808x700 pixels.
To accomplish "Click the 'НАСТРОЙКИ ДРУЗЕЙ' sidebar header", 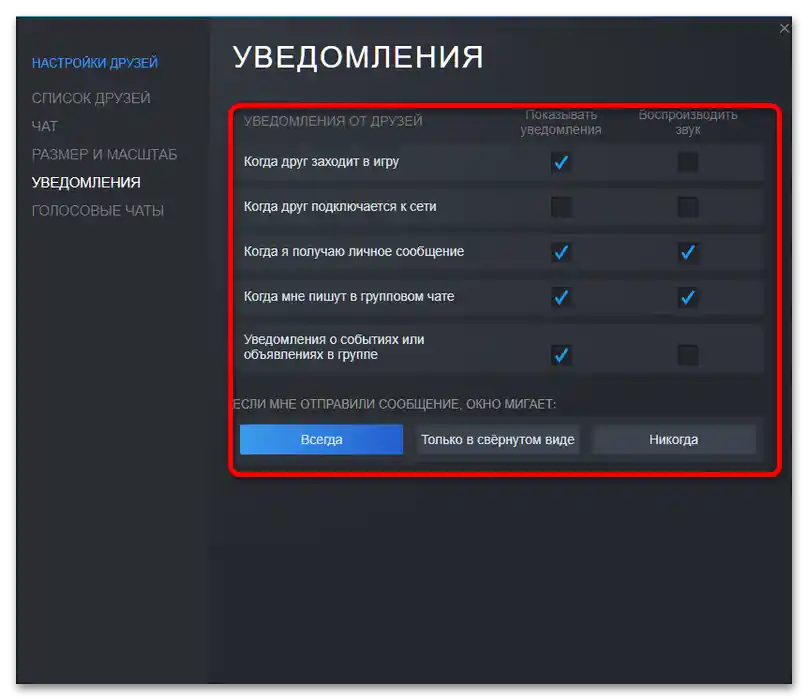I will [x=95, y=63].
